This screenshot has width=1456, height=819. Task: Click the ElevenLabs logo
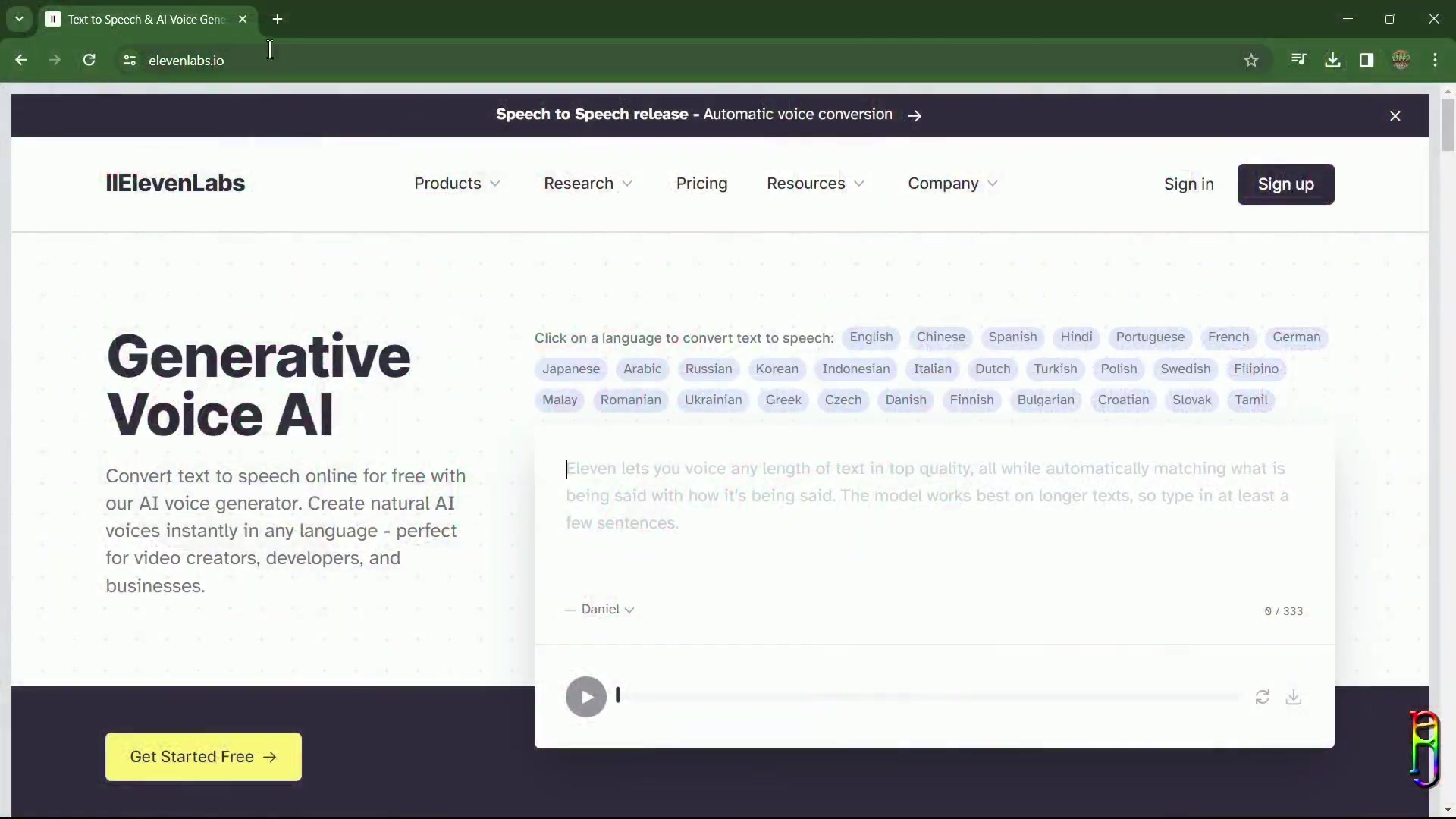tap(175, 183)
